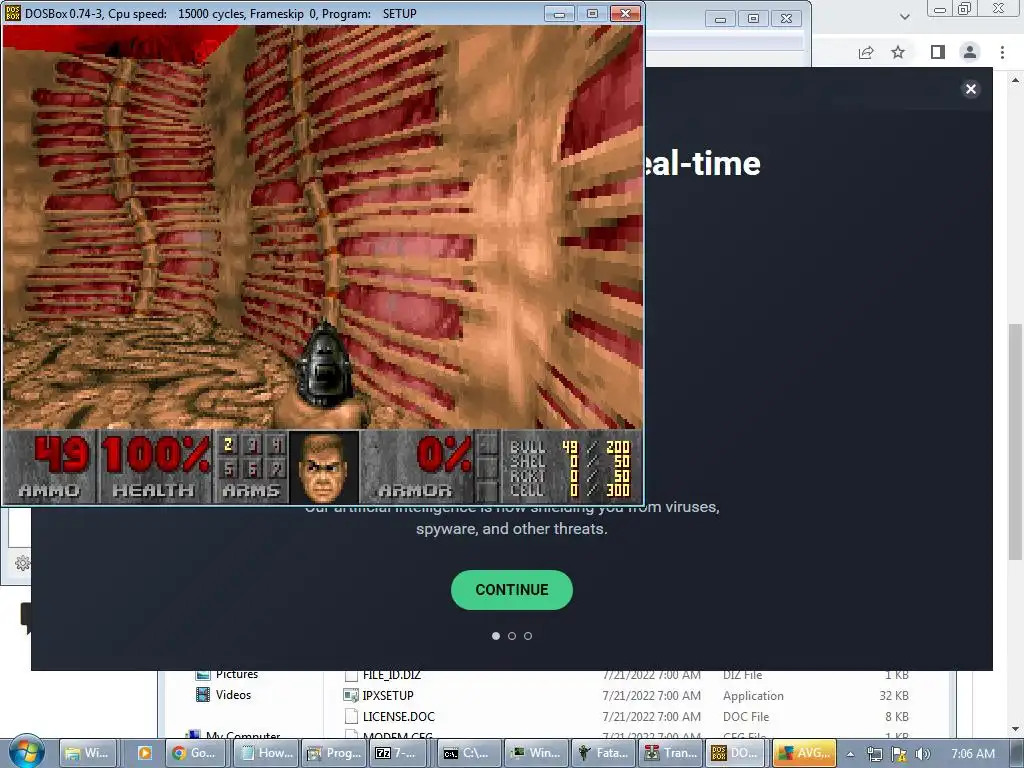Image resolution: width=1024 pixels, height=768 pixels.
Task: Switch to the 'Prog...' taskbar item
Action: tap(334, 753)
